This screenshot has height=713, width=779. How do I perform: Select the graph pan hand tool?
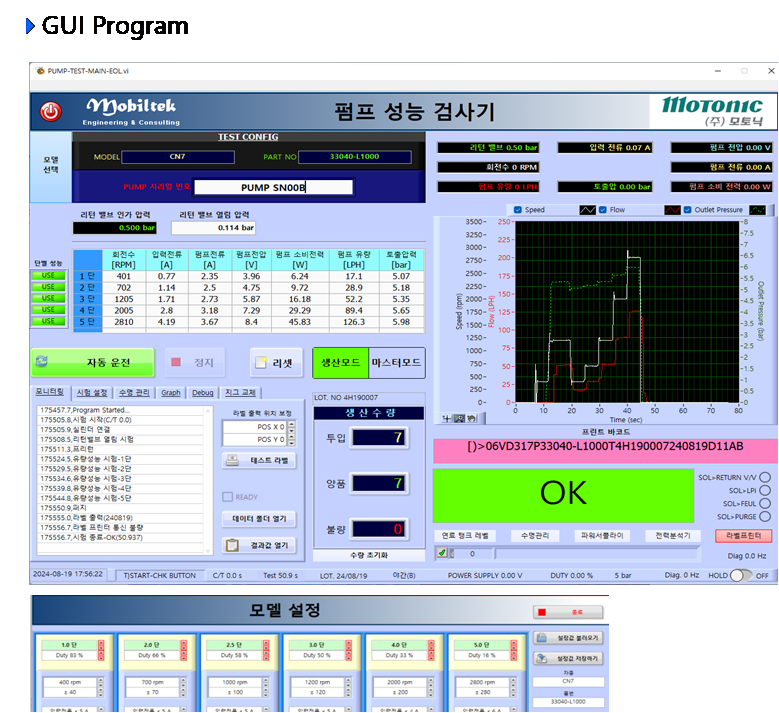pyautogui.click(x=471, y=418)
